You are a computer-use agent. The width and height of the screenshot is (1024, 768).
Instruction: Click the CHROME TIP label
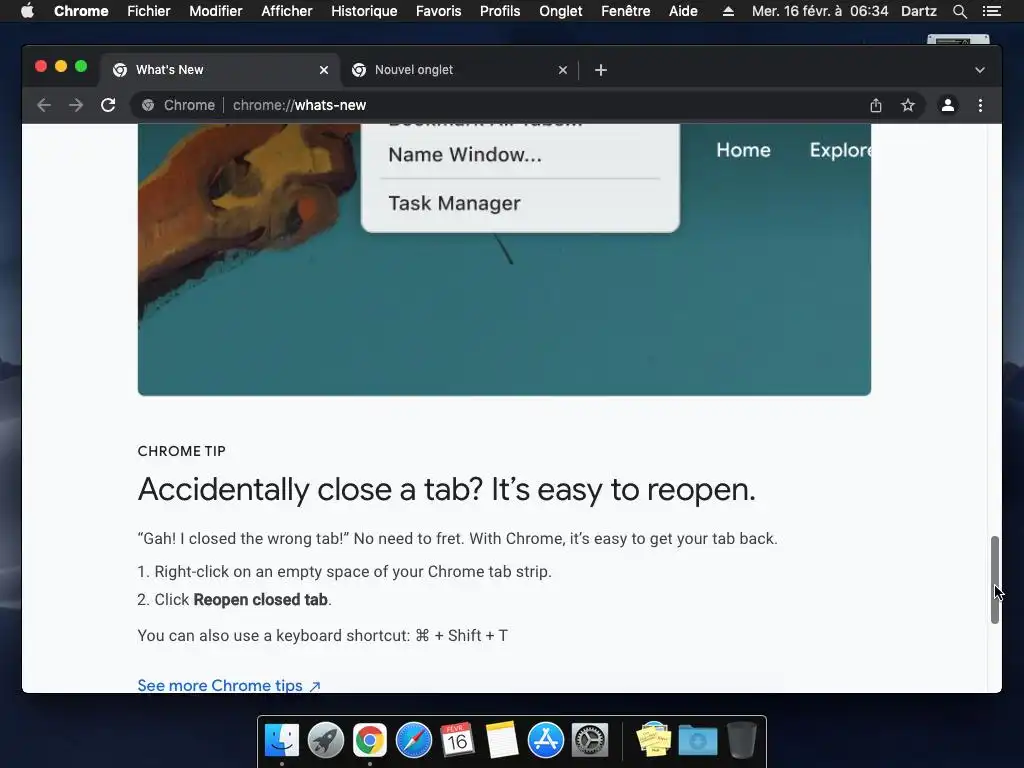[x=182, y=451]
